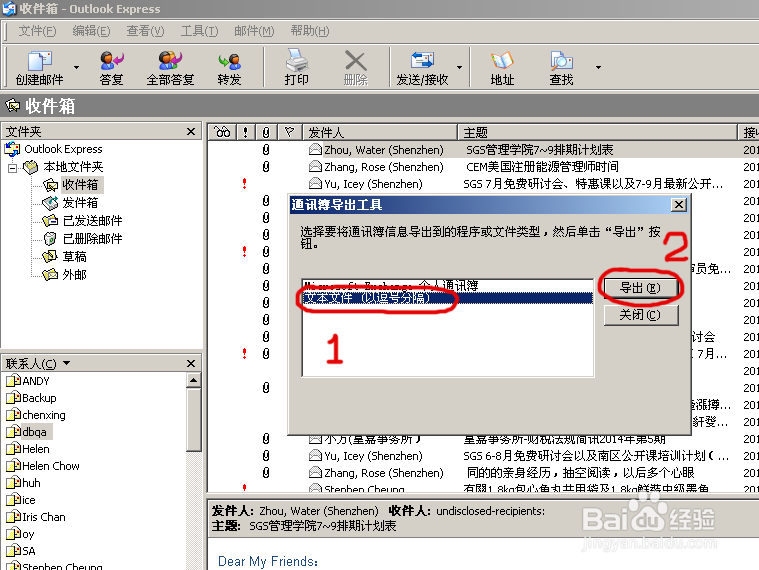Close the 通讯簿导出工具 dialog
Screen dimensions: 759x570
click(679, 205)
